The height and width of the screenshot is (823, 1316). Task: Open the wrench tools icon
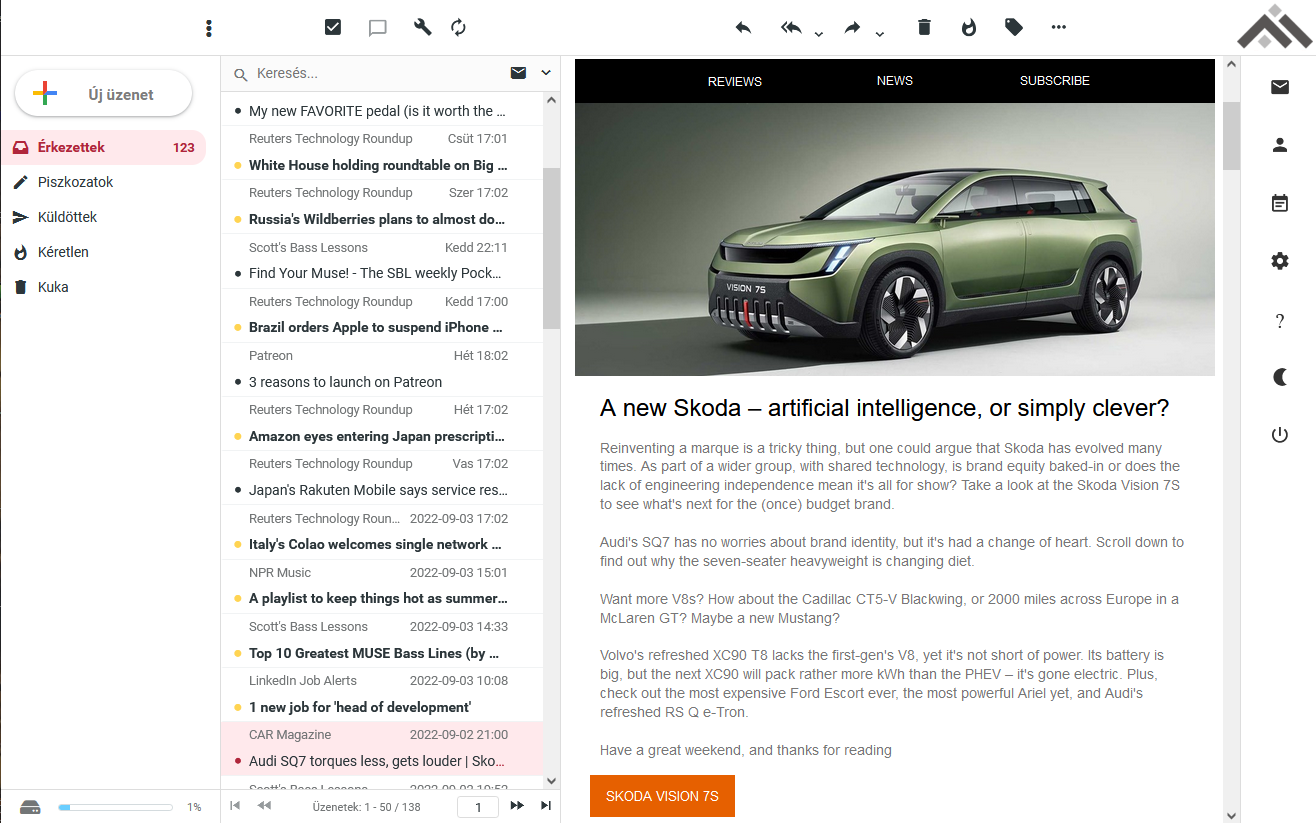pyautogui.click(x=423, y=27)
